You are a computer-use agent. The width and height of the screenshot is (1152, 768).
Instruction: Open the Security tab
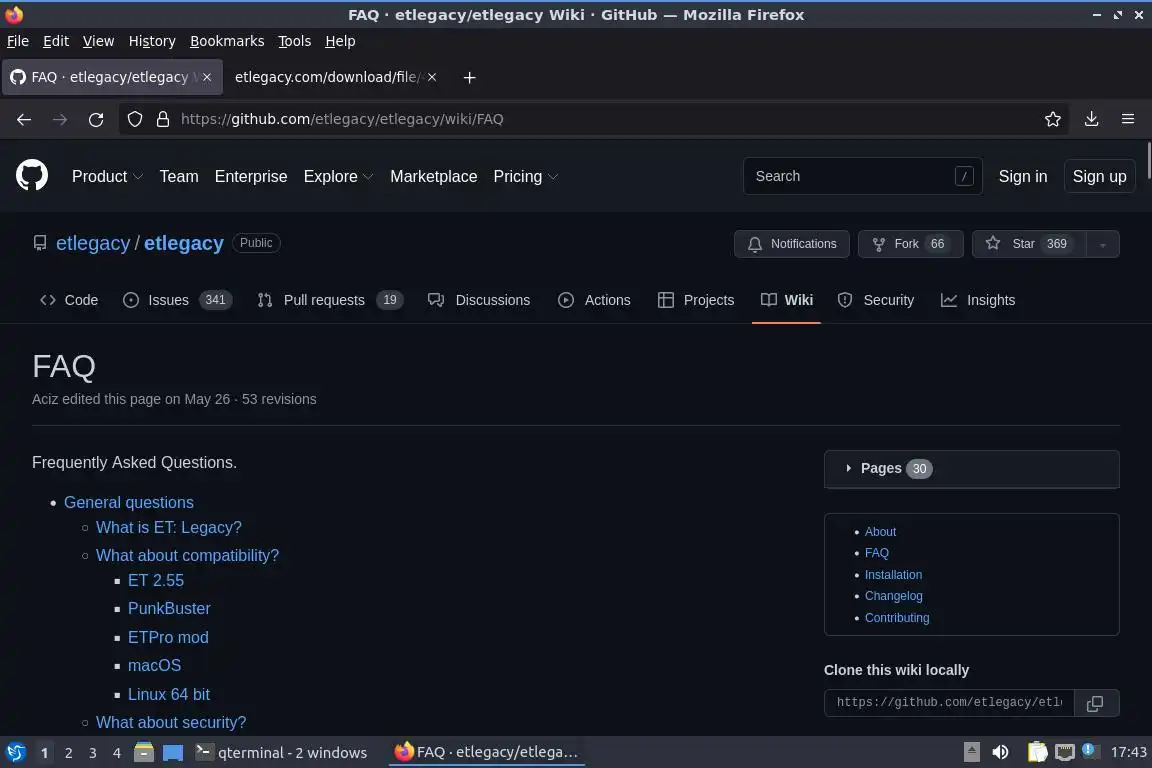[876, 300]
